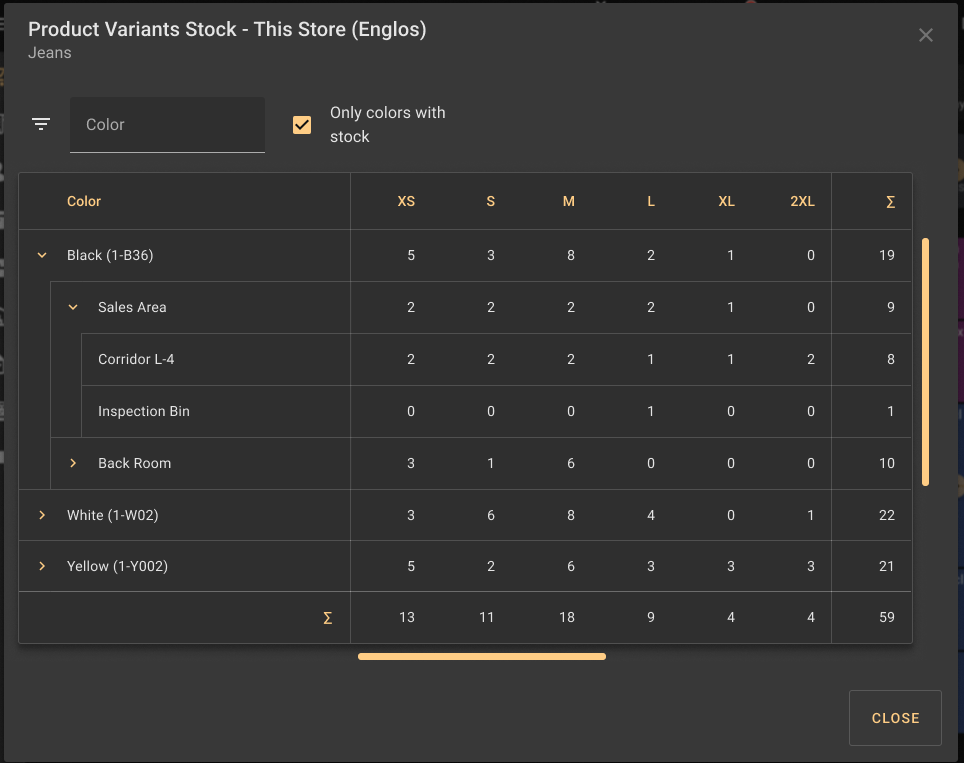The height and width of the screenshot is (763, 964).
Task: Close dialog with the X icon
Action: tap(926, 35)
